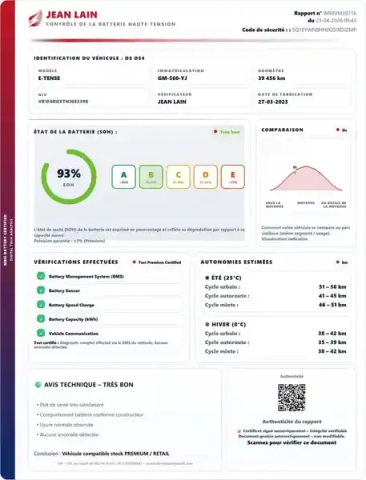Click the 'Scannez pour vérifier ce document' text
The image size is (366, 480).
(x=292, y=443)
